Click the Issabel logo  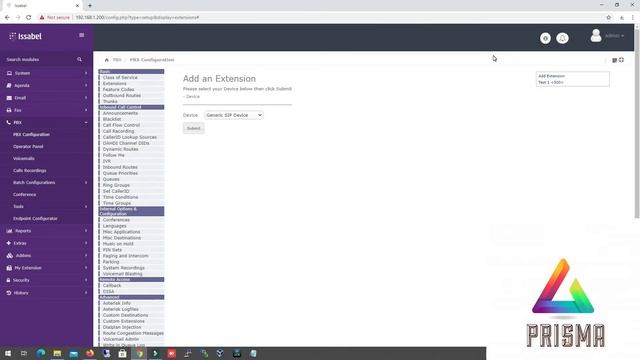(x=25, y=36)
